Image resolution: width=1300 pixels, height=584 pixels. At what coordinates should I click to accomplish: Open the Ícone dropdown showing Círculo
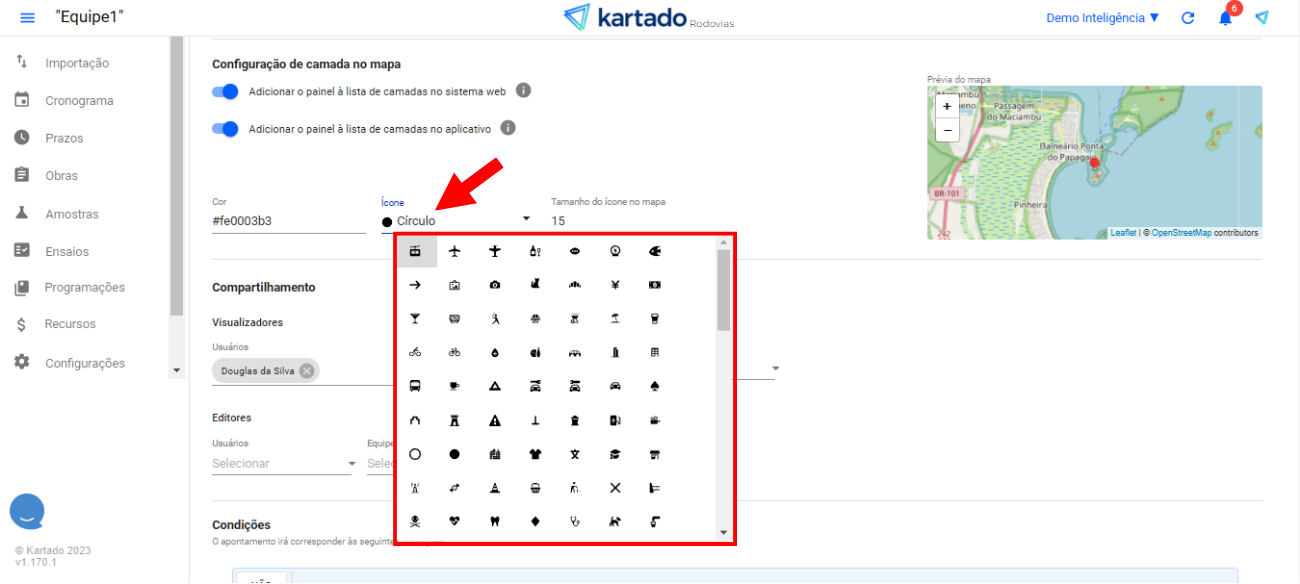pos(456,220)
